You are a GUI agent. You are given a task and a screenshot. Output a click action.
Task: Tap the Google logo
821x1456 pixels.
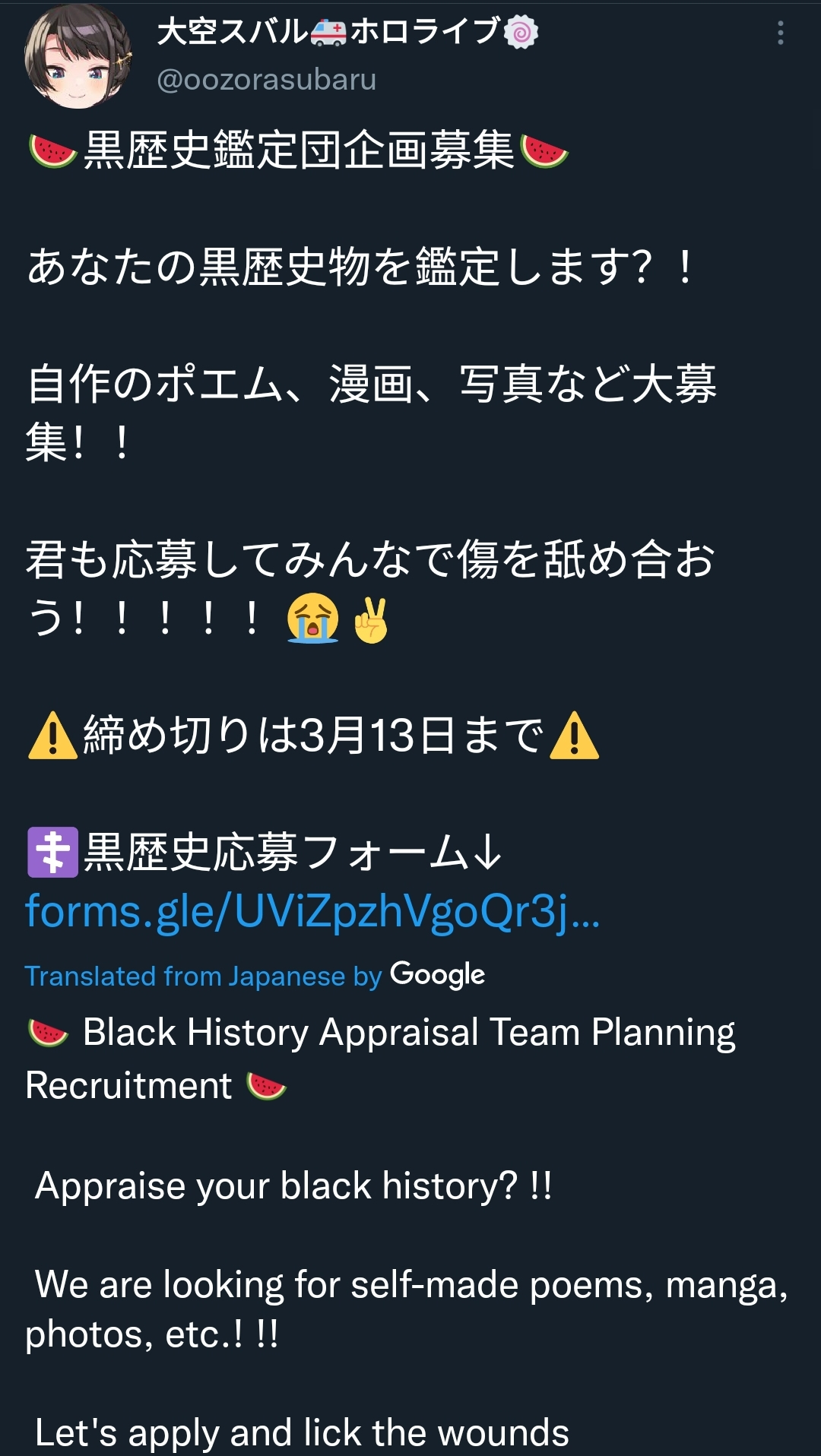coord(437,974)
